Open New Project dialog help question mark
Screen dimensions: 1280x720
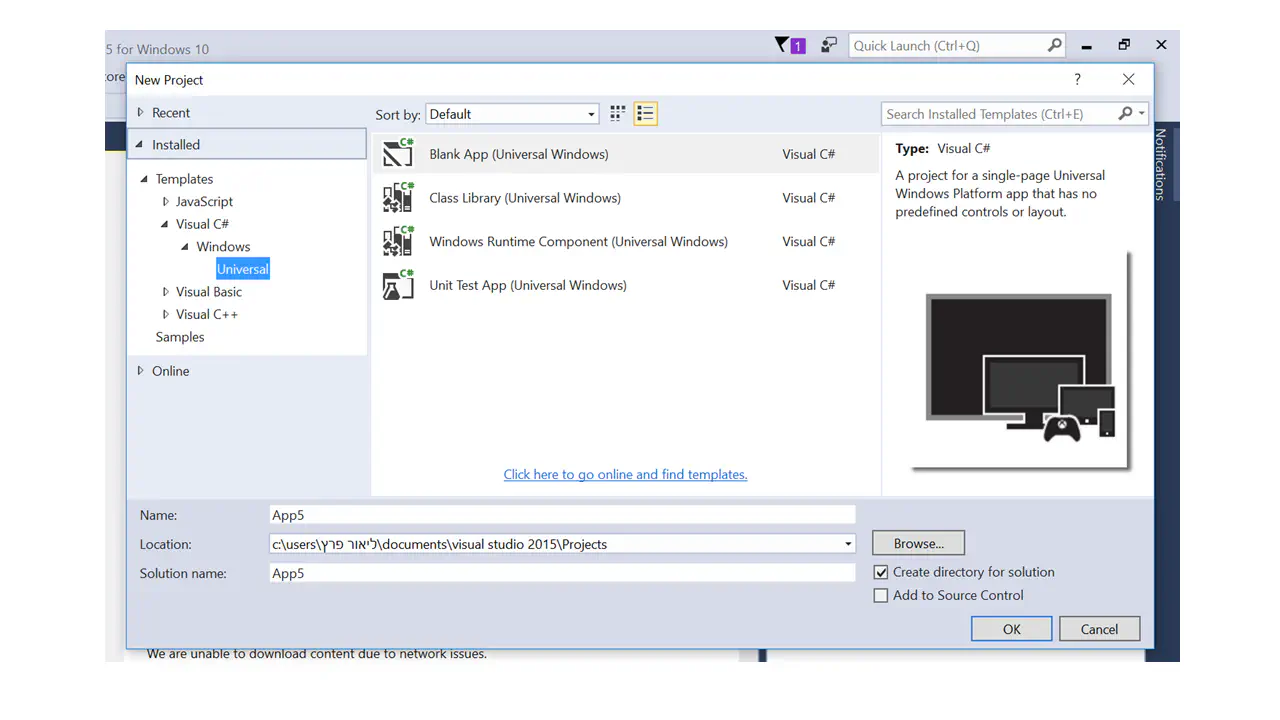point(1077,80)
